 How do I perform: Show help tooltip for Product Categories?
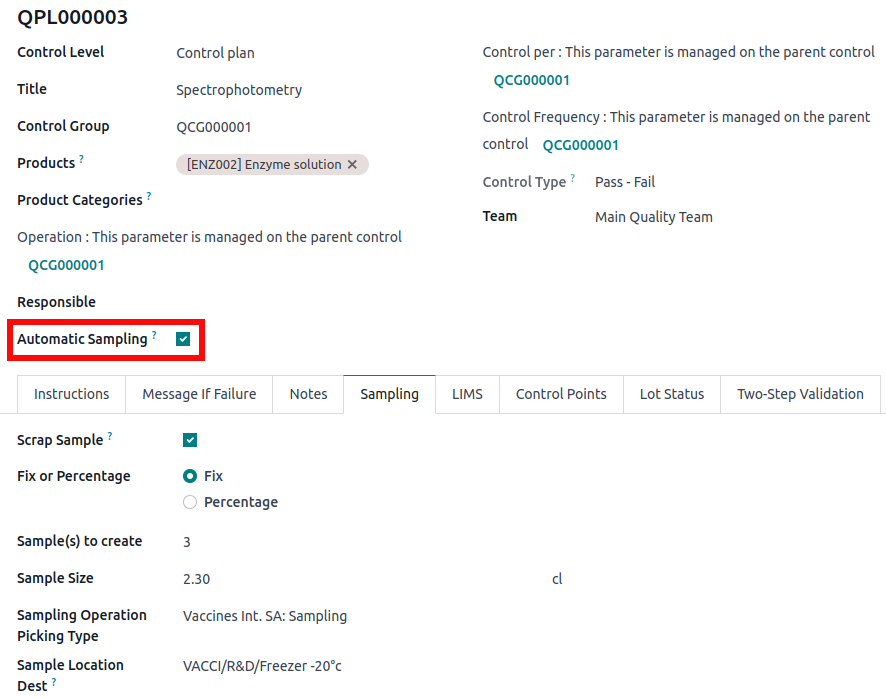pos(149,196)
